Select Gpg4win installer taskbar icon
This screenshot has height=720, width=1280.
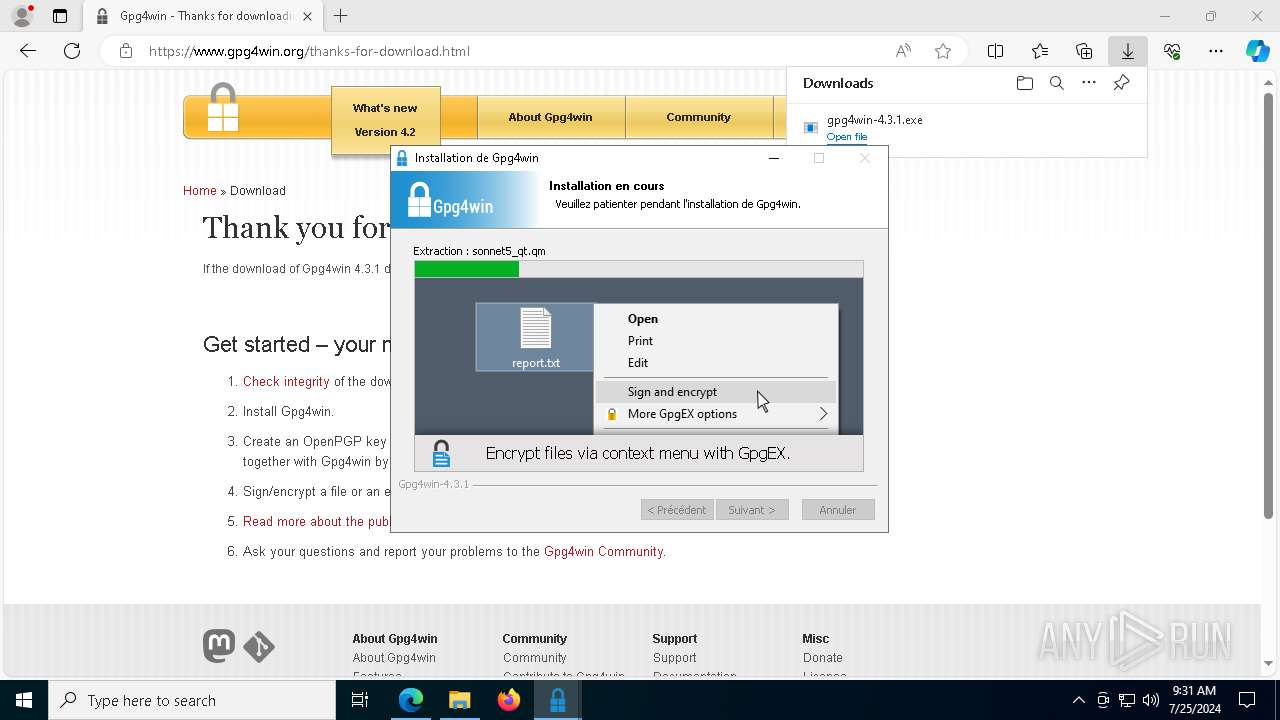pyautogui.click(x=557, y=700)
